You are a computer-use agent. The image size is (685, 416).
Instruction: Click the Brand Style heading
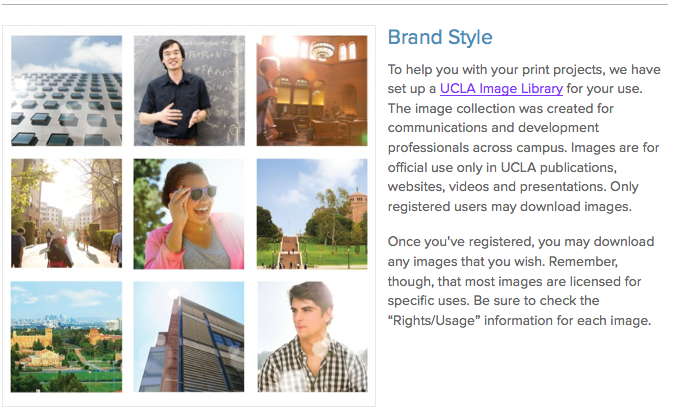pyautogui.click(x=440, y=37)
